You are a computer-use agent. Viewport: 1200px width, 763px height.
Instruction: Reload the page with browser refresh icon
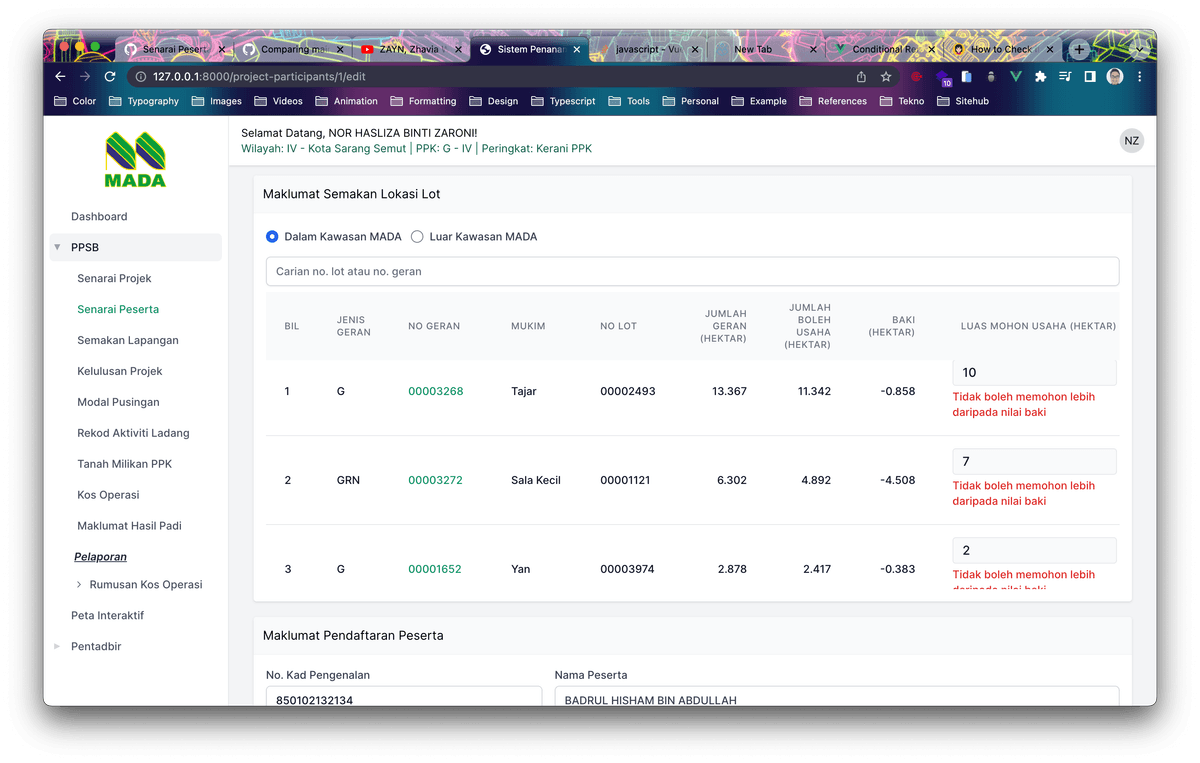pyautogui.click(x=110, y=77)
